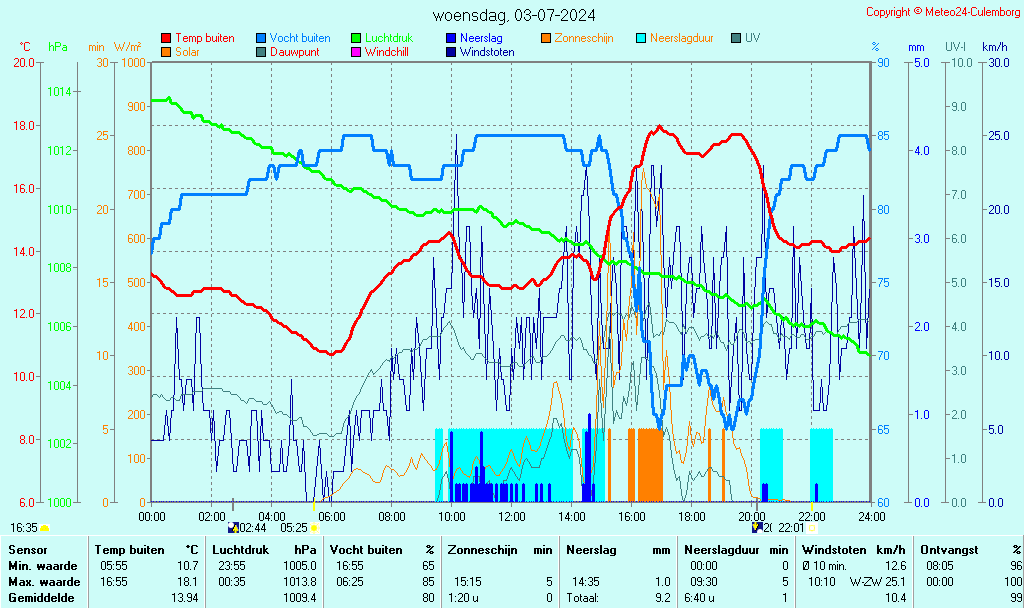Image resolution: width=1026 pixels, height=608 pixels.
Task: Click the Neerslag legend label
Action: tap(480, 38)
